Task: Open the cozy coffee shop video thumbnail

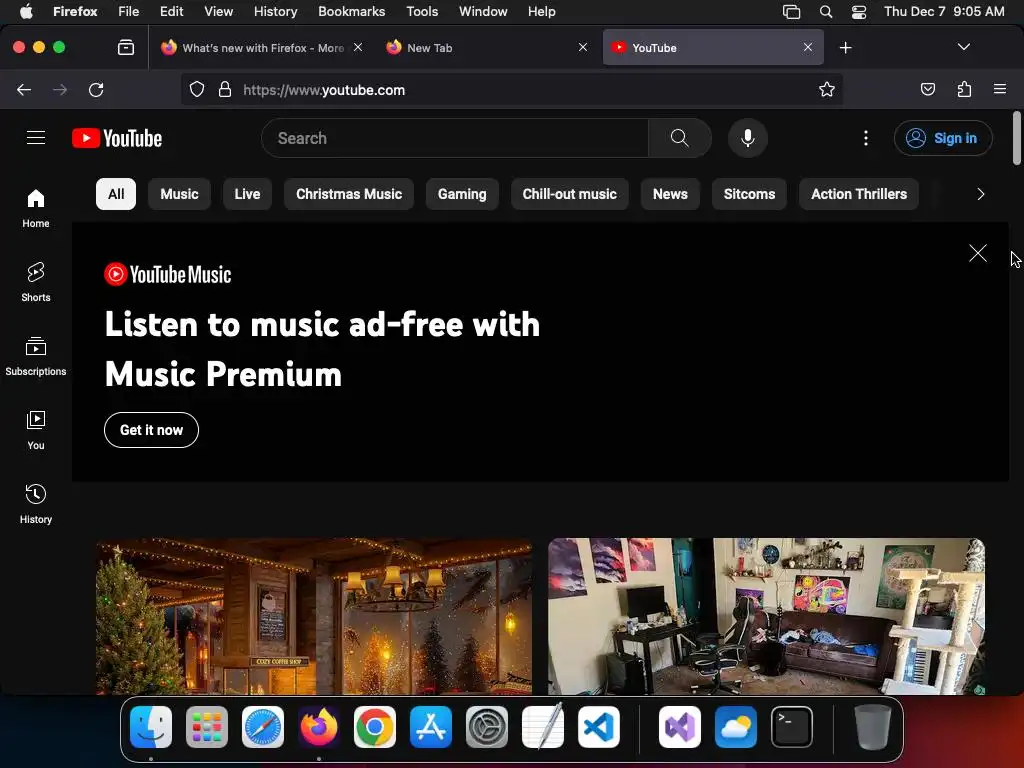Action: tap(314, 616)
